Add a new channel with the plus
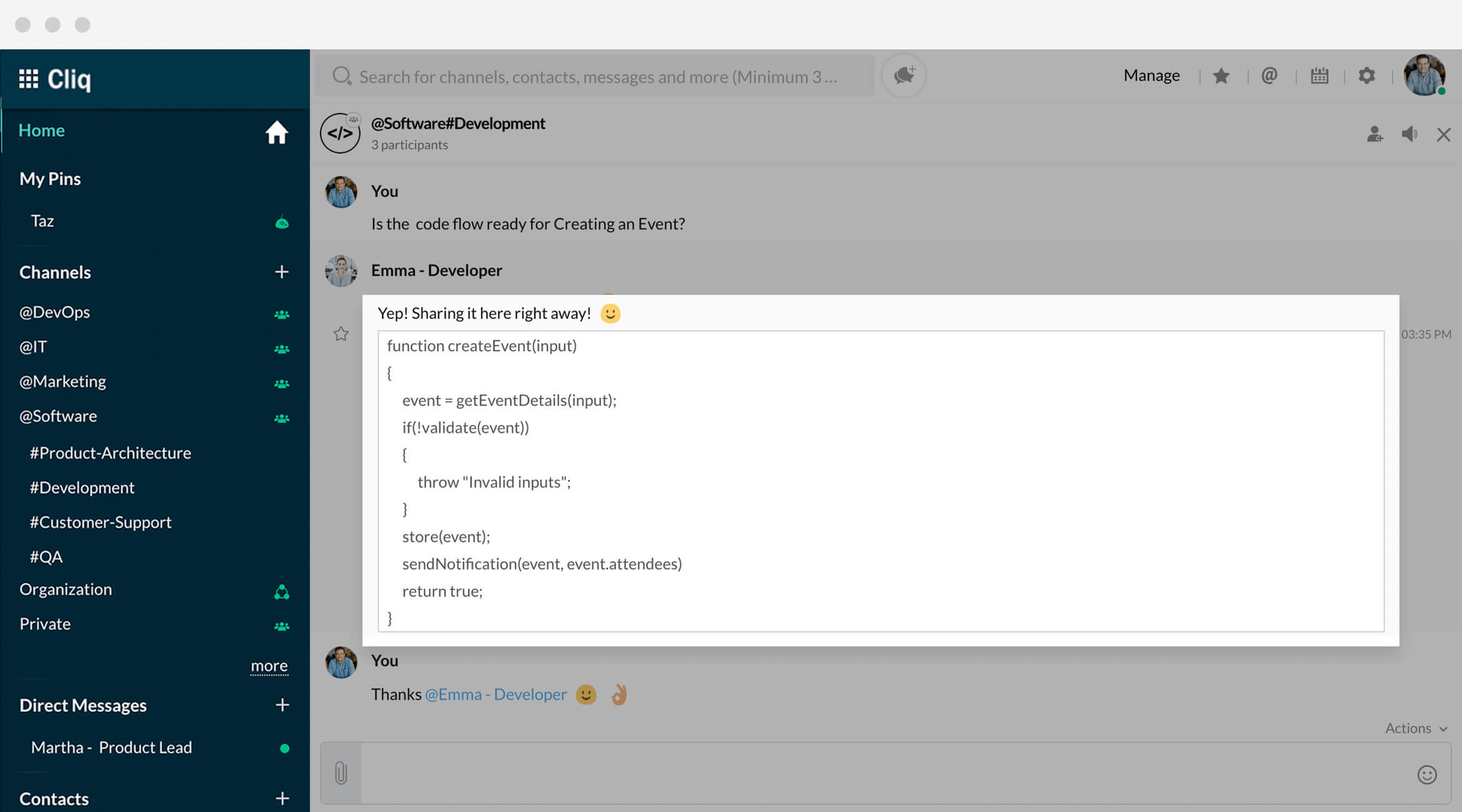This screenshot has width=1462, height=812. pos(282,272)
